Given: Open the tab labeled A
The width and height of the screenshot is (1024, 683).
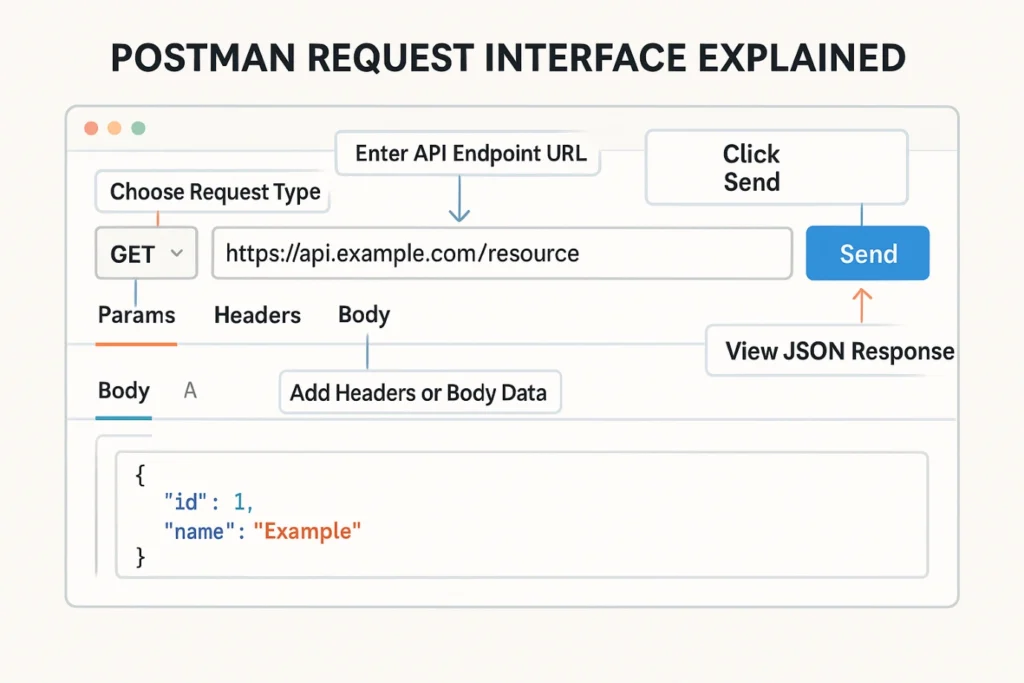Looking at the screenshot, I should [x=190, y=390].
